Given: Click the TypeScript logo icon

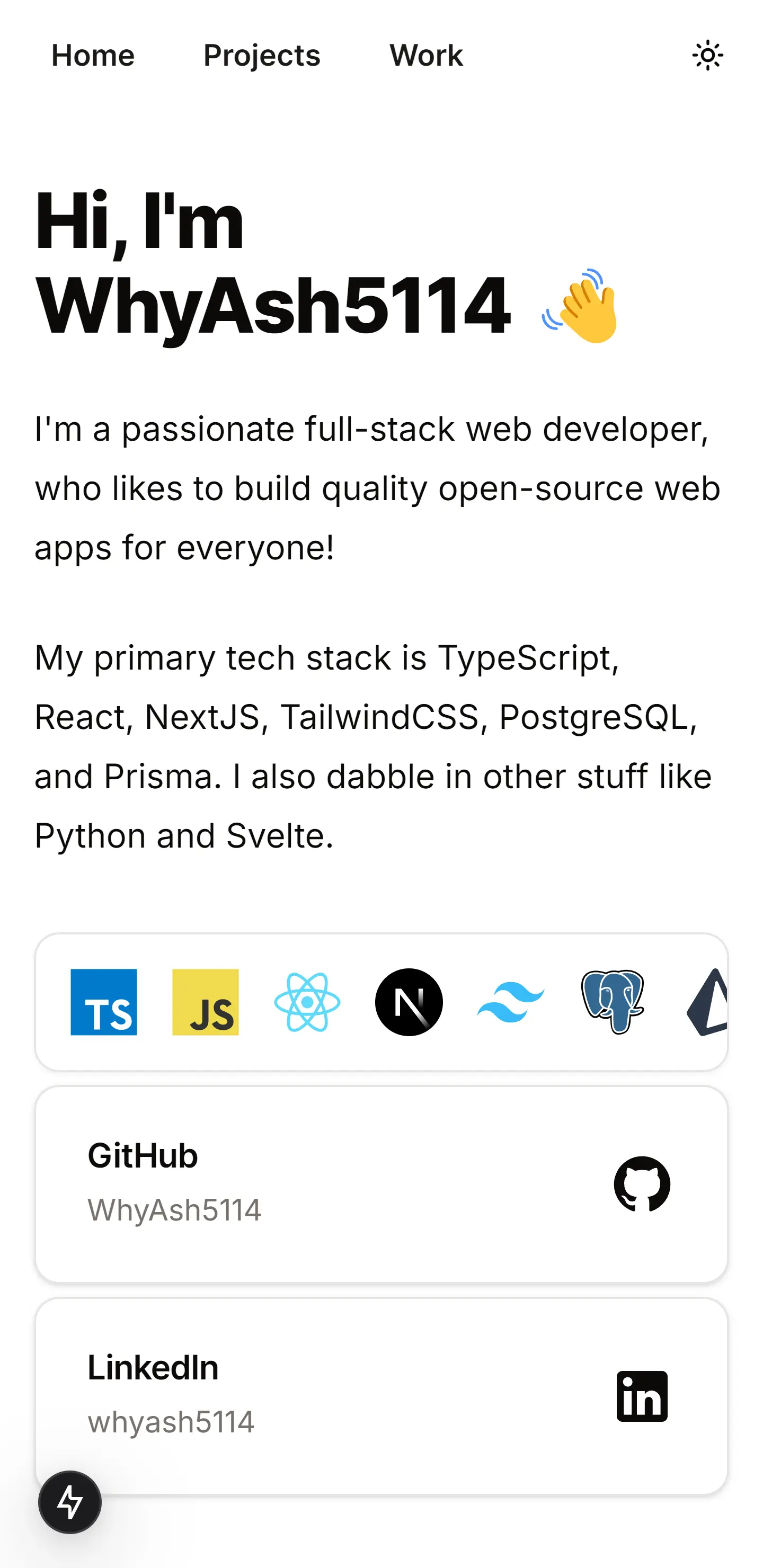Looking at the screenshot, I should click(103, 1002).
